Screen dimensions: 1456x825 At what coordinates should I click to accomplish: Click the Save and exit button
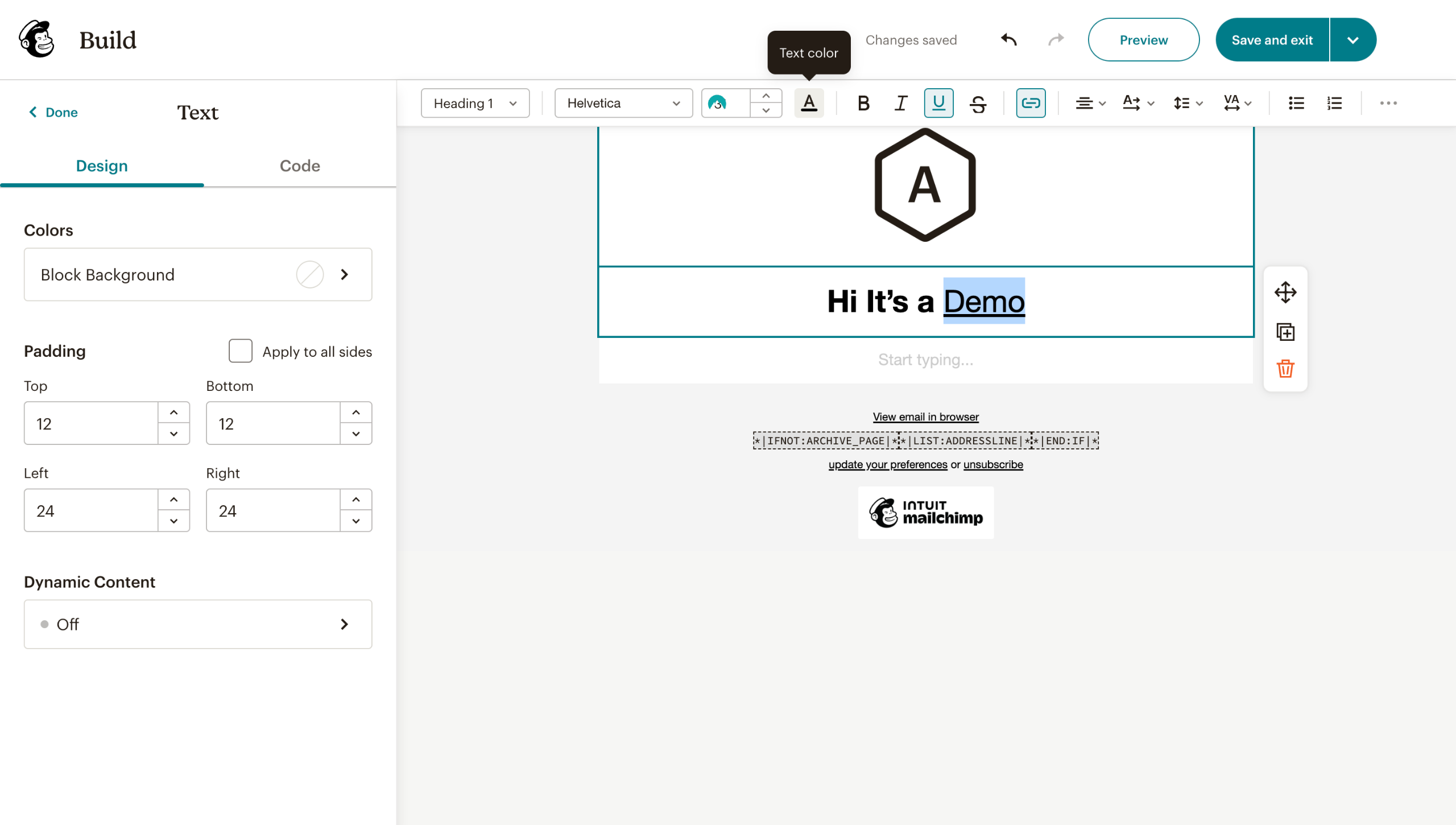click(1272, 40)
